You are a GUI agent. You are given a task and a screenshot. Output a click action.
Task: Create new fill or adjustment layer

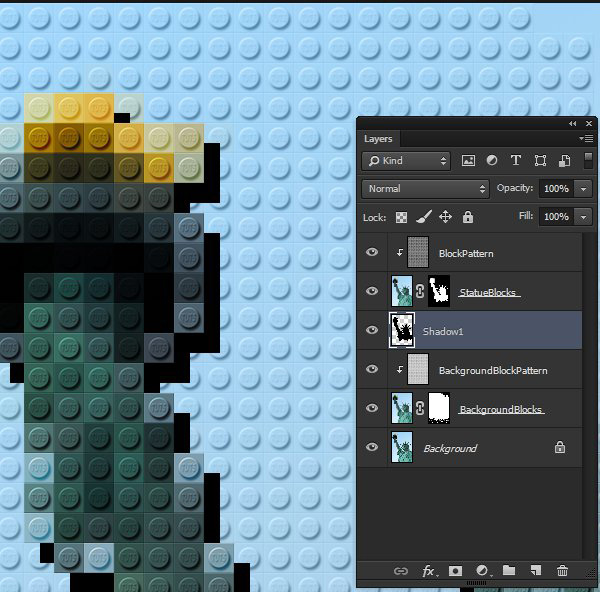483,571
